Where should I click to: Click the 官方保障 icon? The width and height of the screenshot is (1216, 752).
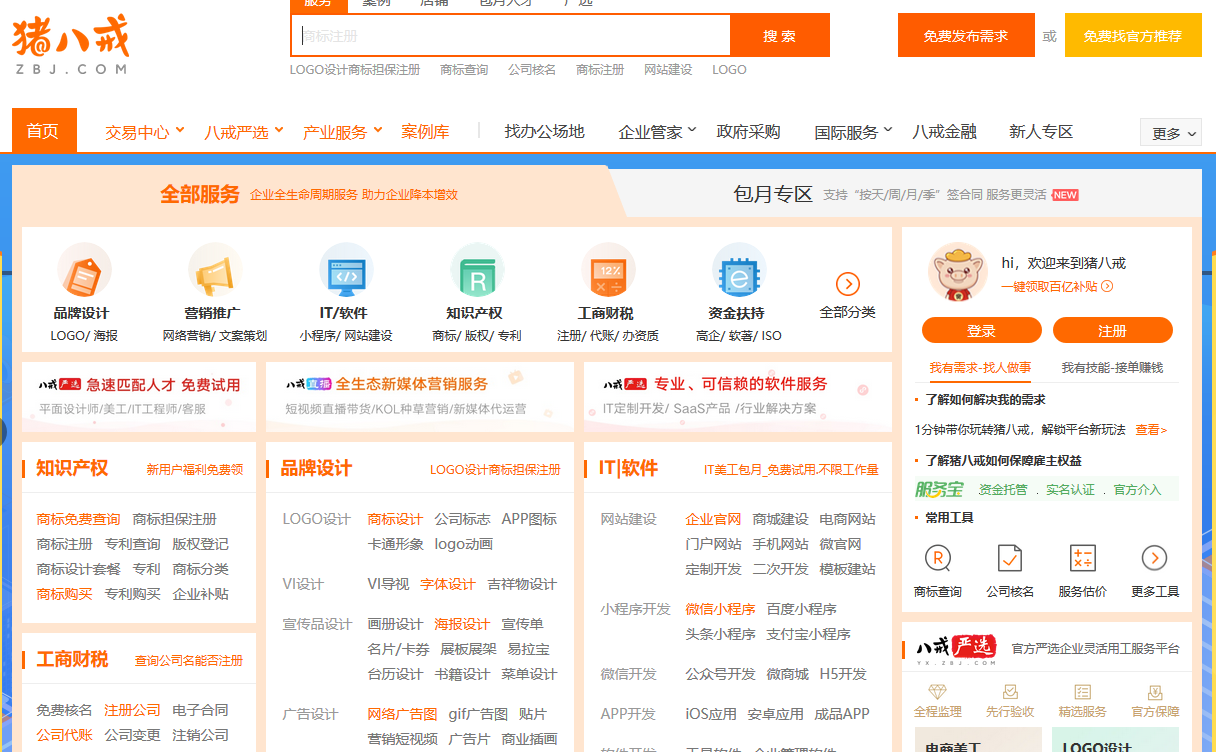click(1155, 692)
